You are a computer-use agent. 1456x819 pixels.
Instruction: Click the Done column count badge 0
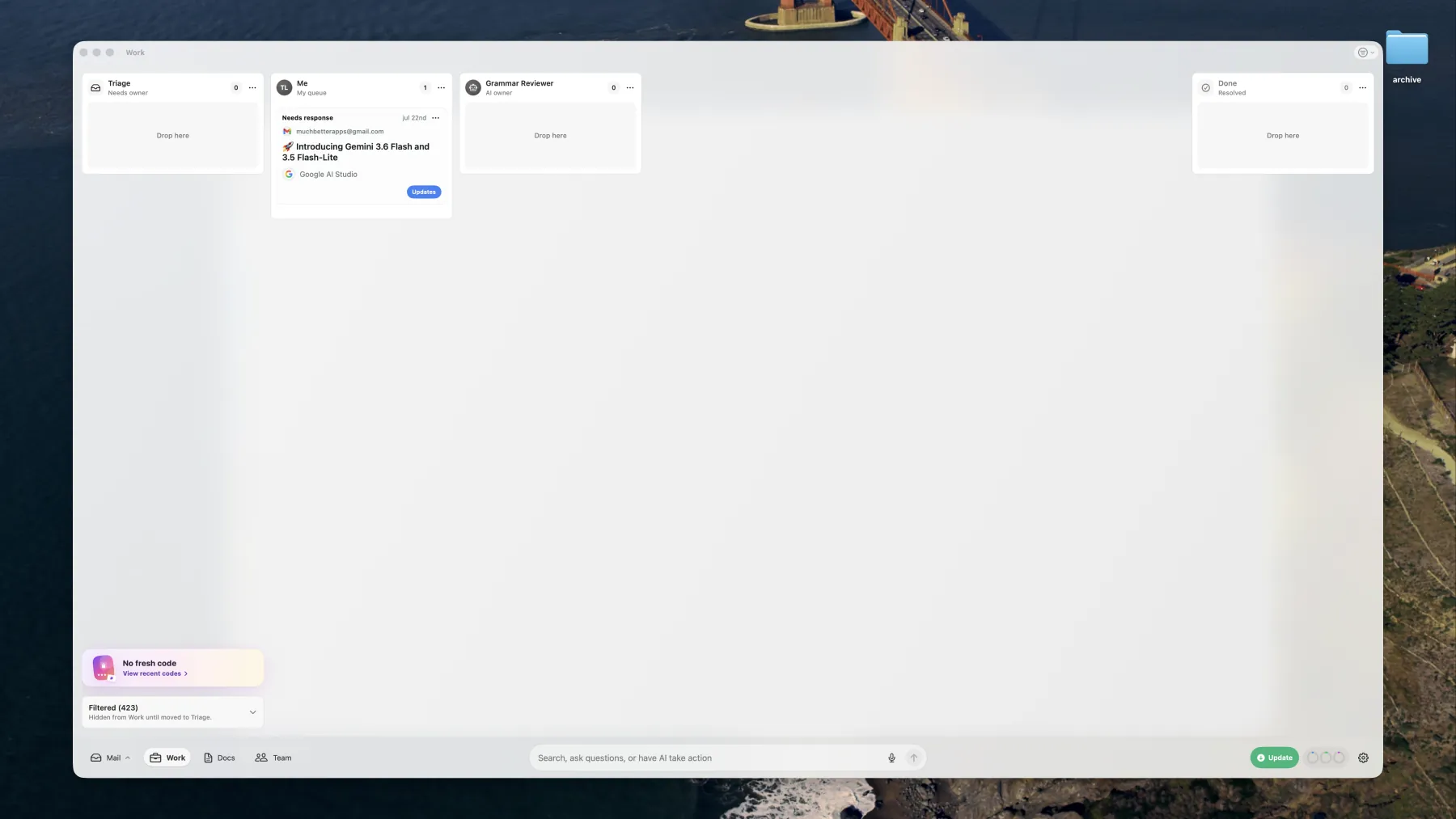[1346, 88]
